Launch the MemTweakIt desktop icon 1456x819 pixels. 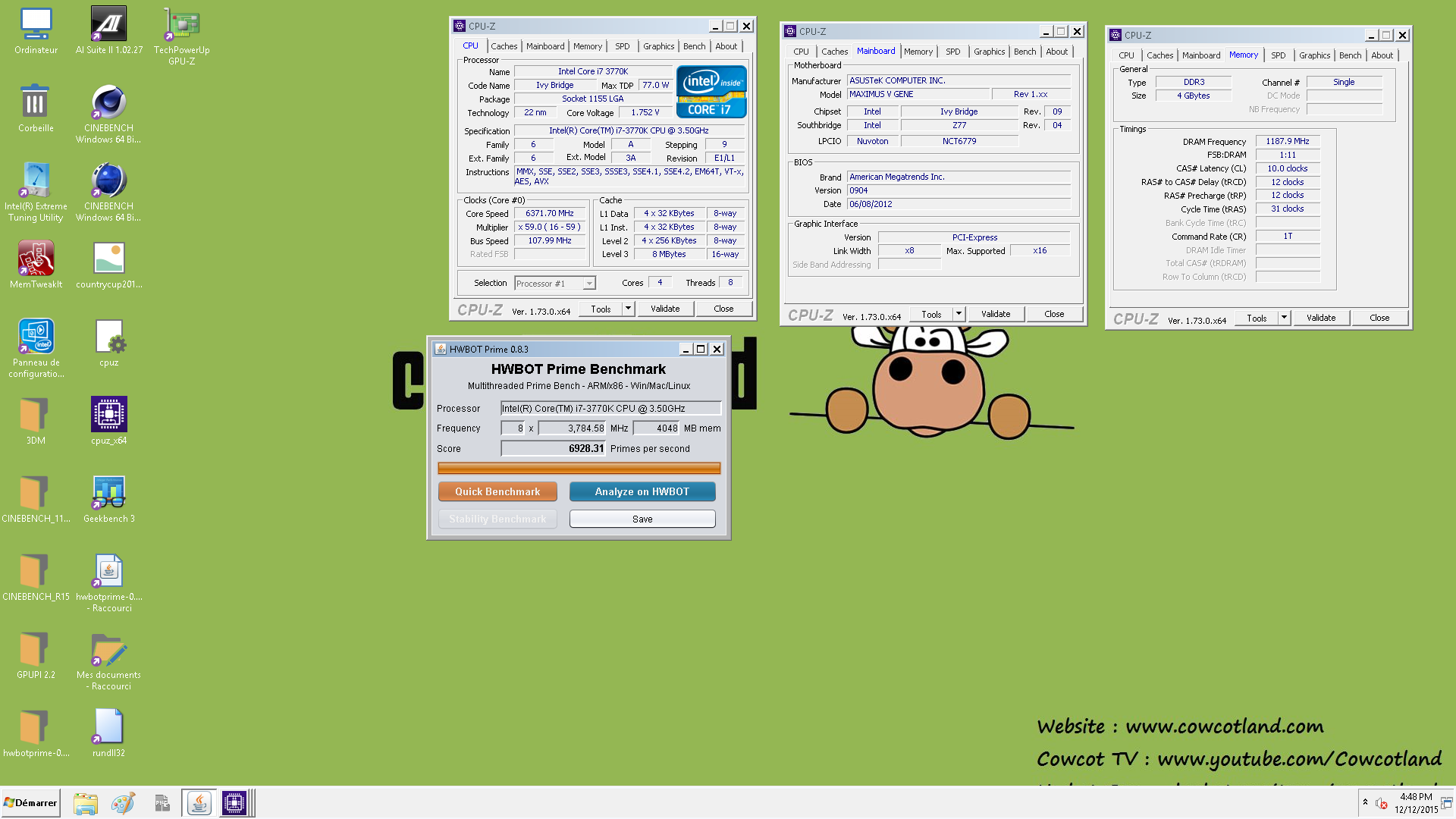click(36, 265)
